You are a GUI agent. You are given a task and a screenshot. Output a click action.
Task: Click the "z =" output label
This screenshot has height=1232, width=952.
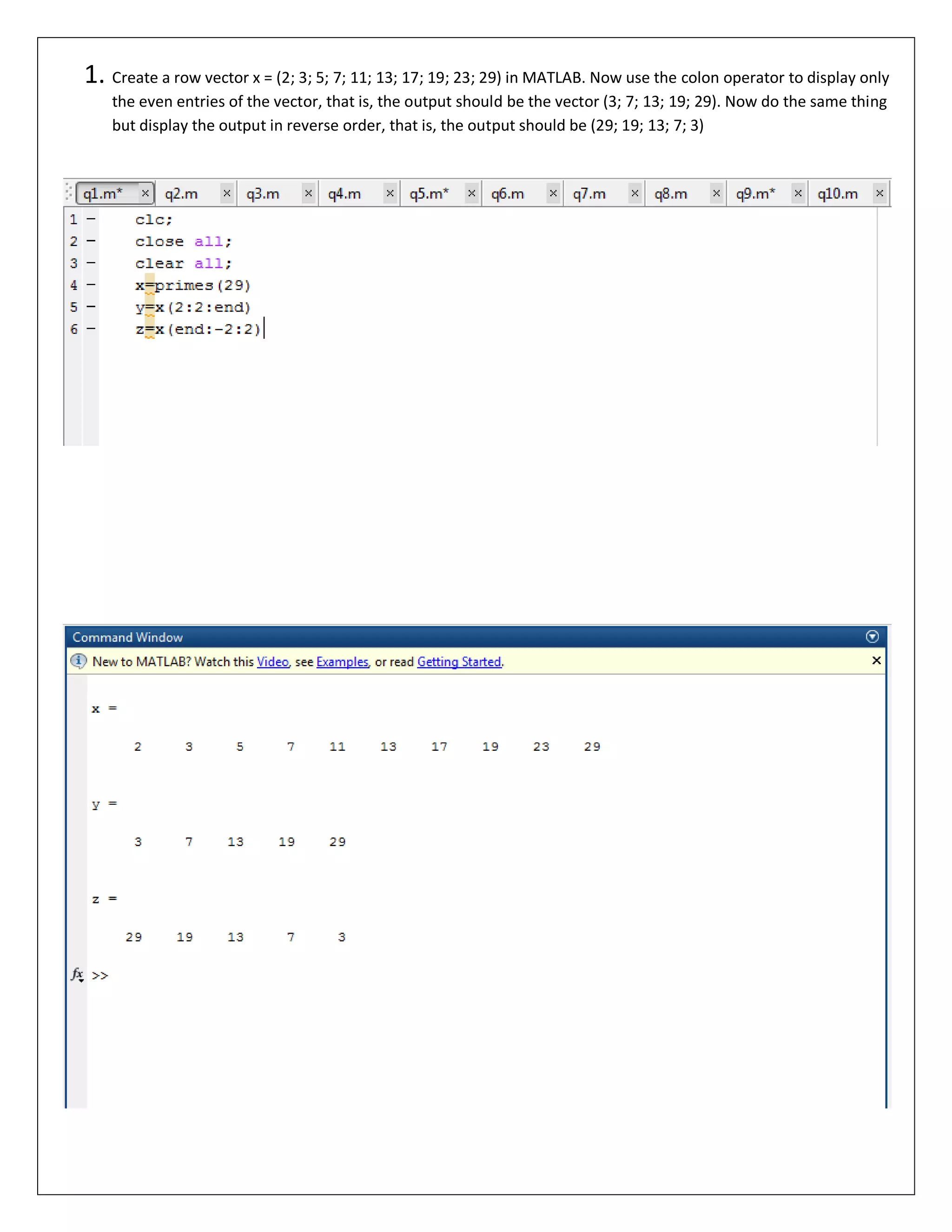click(104, 899)
